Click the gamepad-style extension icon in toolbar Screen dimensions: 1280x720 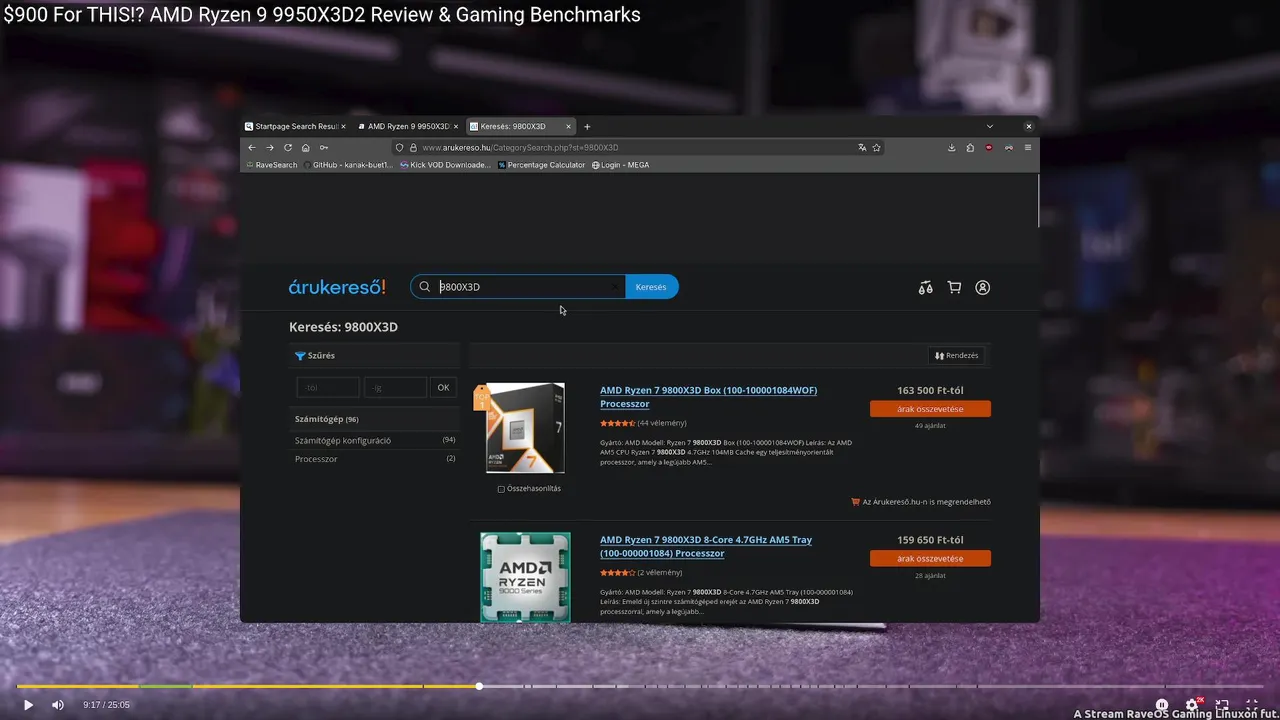point(1008,147)
